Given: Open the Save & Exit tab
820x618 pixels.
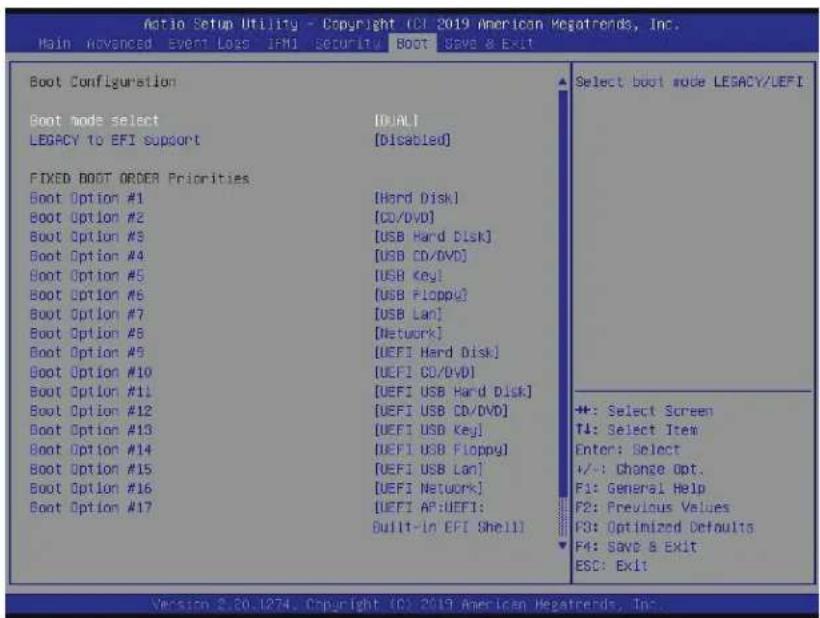Looking at the screenshot, I should point(488,43).
